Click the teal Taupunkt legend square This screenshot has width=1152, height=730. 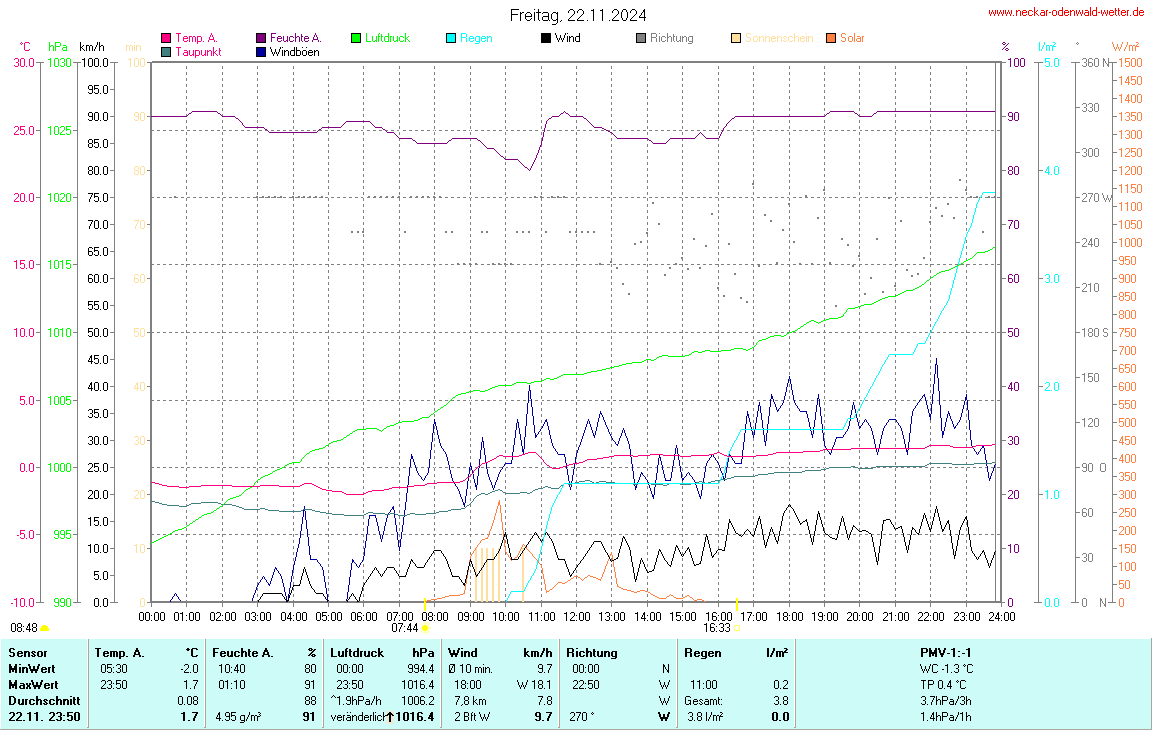coord(166,52)
